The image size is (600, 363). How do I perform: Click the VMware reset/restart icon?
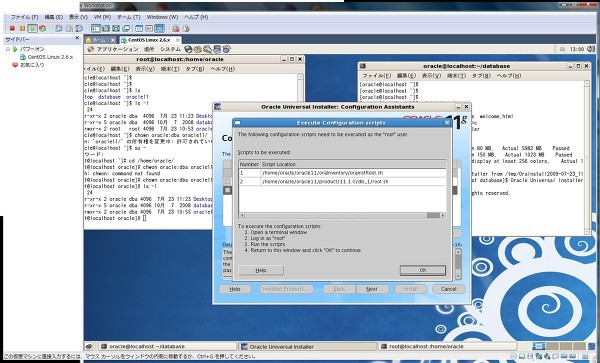click(42, 28)
